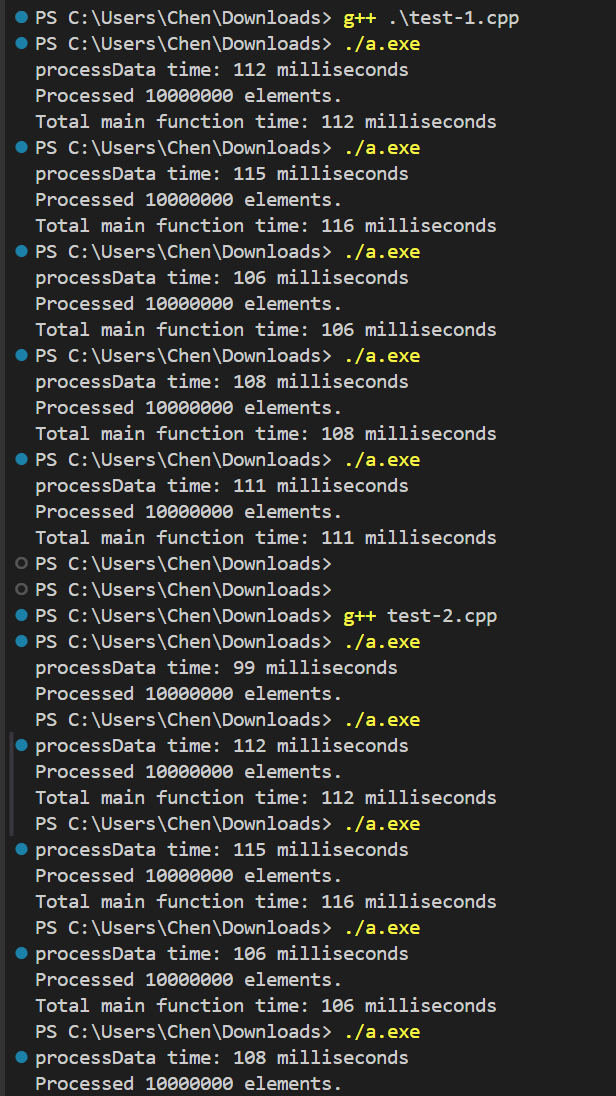Click the blue dot beside g++ test-2.cpp
Image resolution: width=616 pixels, height=1096 pixels.
coord(22,616)
